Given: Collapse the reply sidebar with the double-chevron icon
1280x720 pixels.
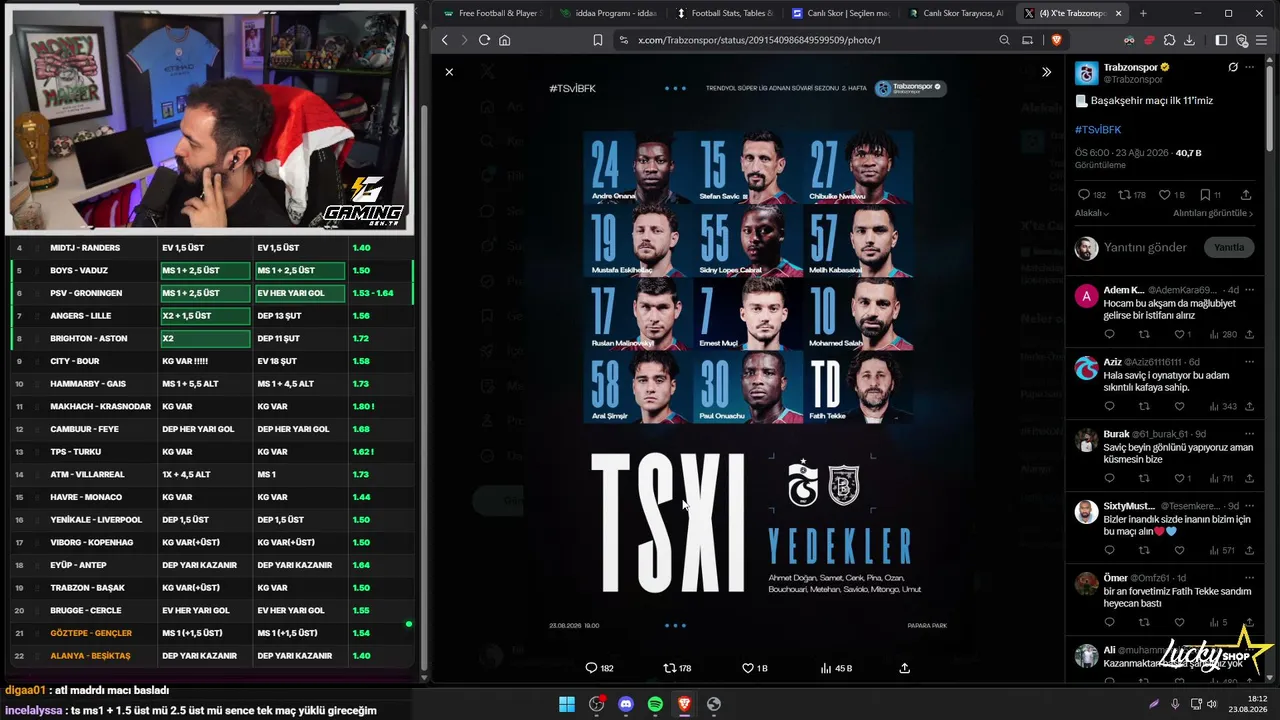Looking at the screenshot, I should coord(1046,72).
